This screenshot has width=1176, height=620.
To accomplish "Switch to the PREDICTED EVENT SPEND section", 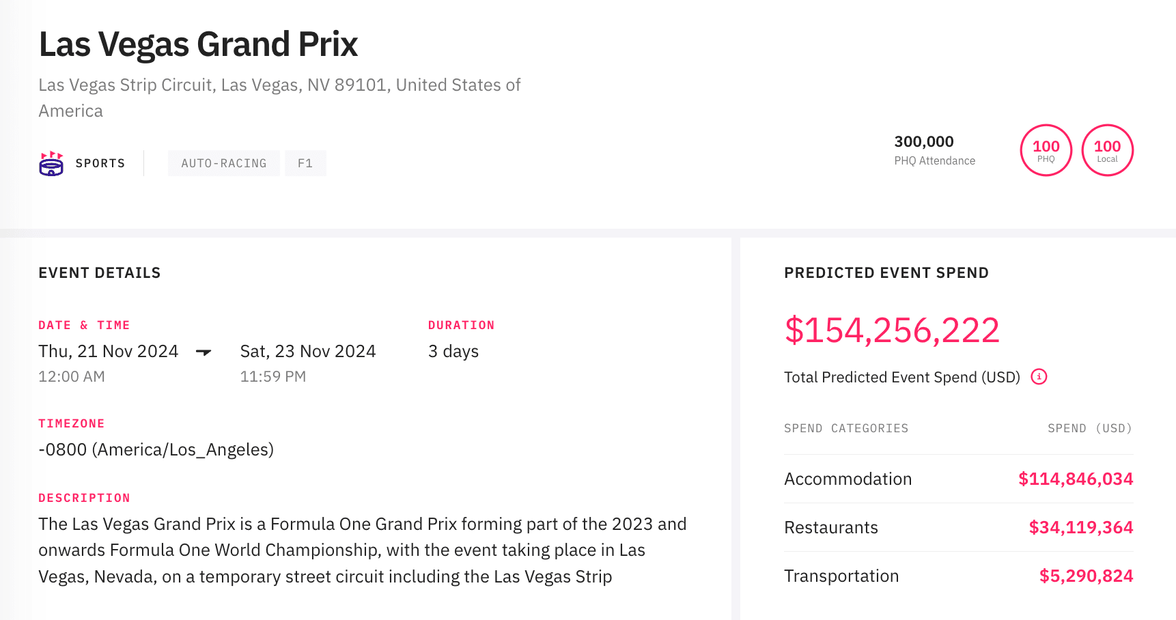I will (x=886, y=272).
